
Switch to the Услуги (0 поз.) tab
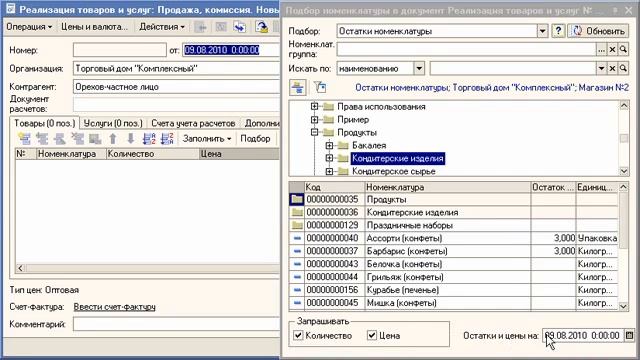tap(113, 123)
